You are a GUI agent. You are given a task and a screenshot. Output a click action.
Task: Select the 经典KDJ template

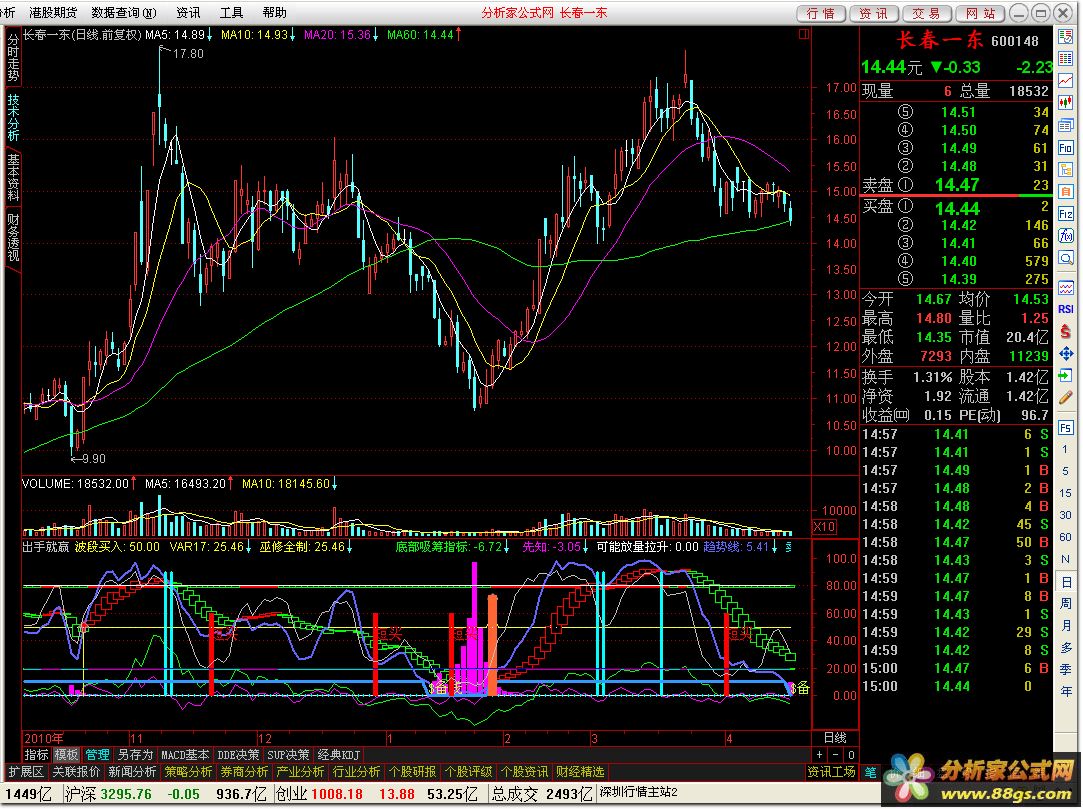click(338, 754)
